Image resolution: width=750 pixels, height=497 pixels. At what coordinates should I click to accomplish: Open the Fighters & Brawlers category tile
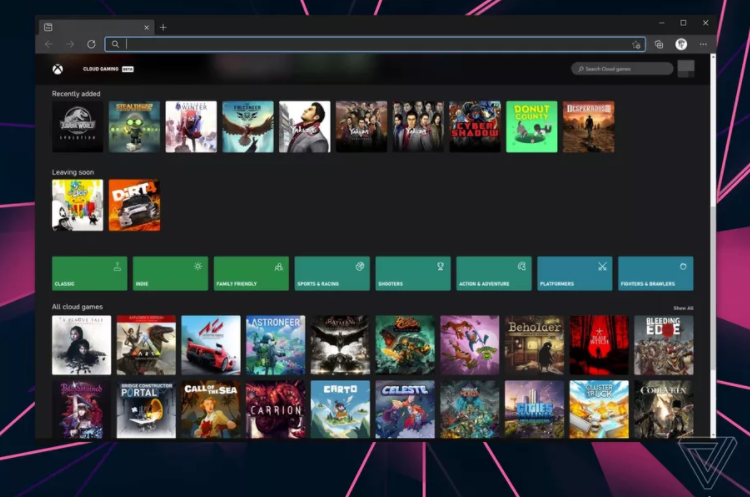click(x=655, y=273)
